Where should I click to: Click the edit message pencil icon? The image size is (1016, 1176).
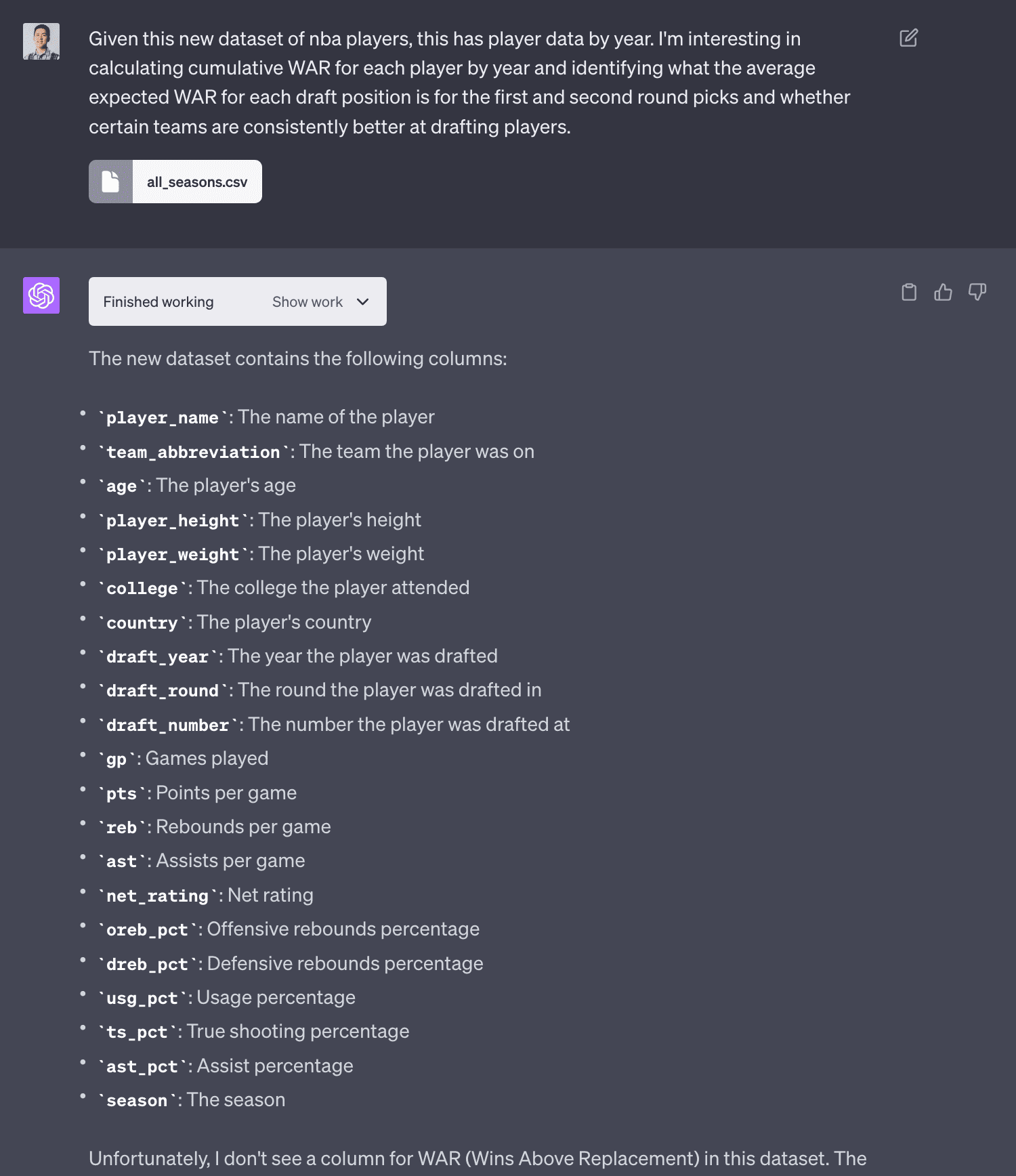(908, 38)
